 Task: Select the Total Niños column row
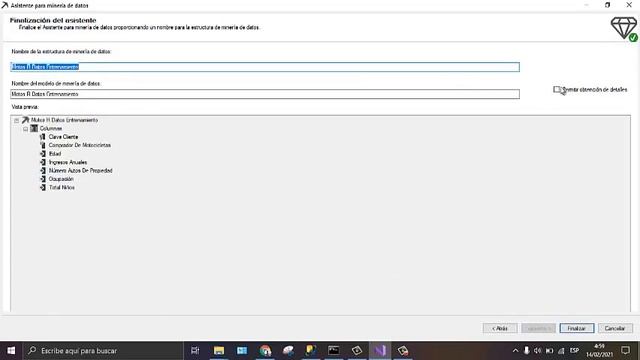(x=62, y=188)
